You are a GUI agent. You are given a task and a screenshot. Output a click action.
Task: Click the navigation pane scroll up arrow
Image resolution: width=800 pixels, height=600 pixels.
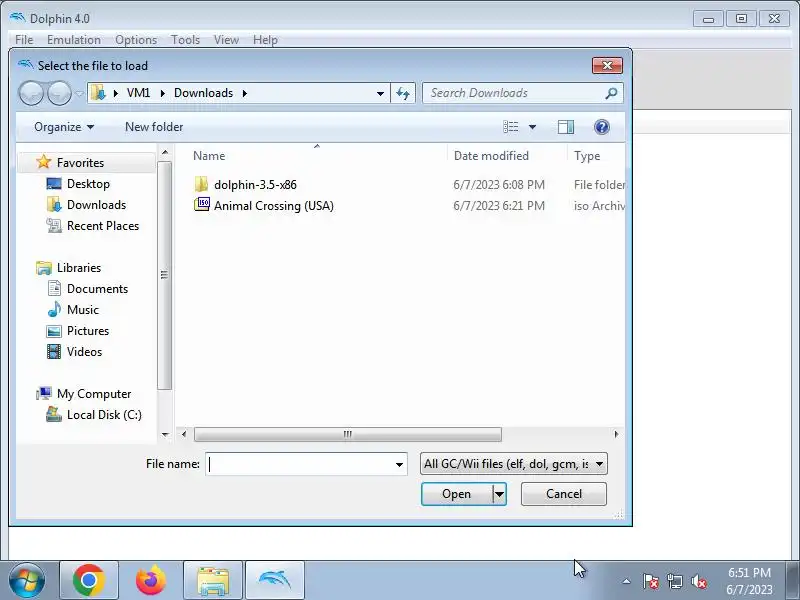pos(165,153)
